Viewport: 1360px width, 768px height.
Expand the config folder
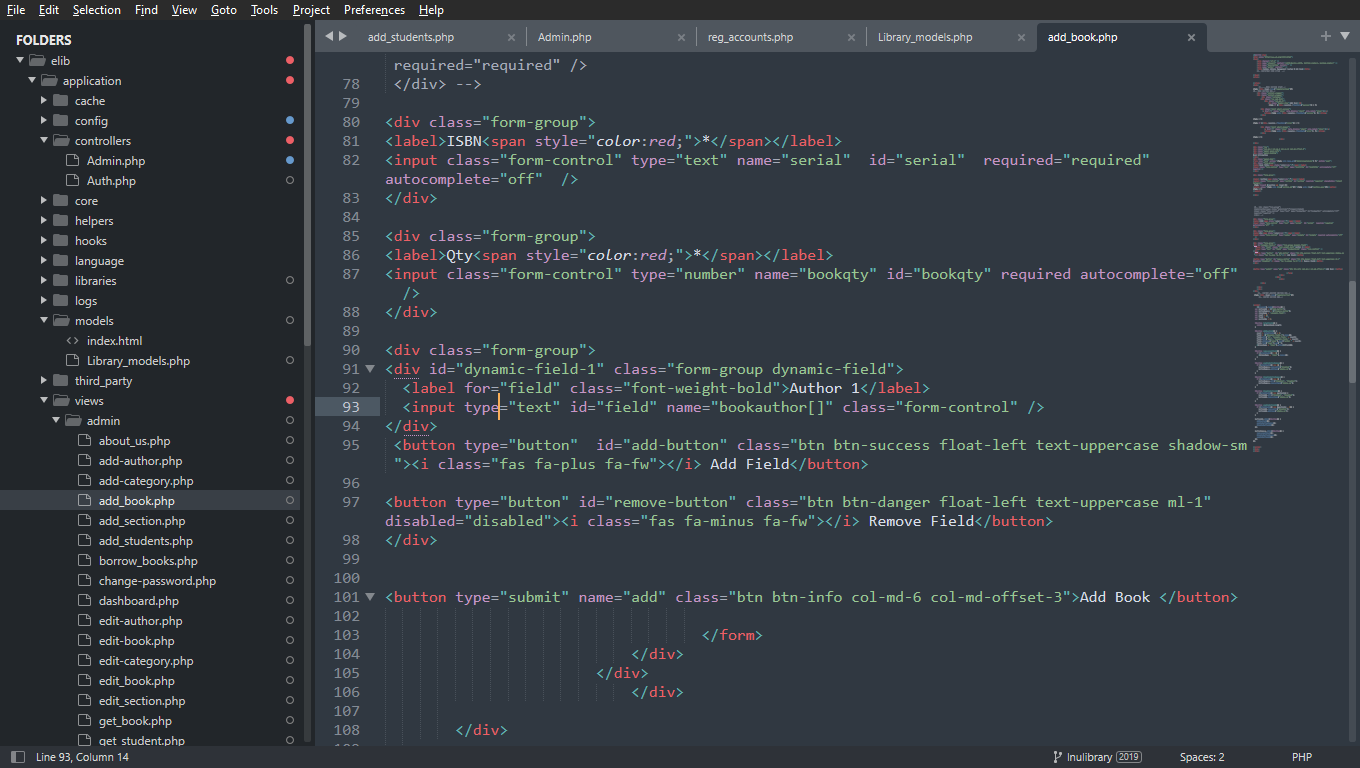(44, 120)
